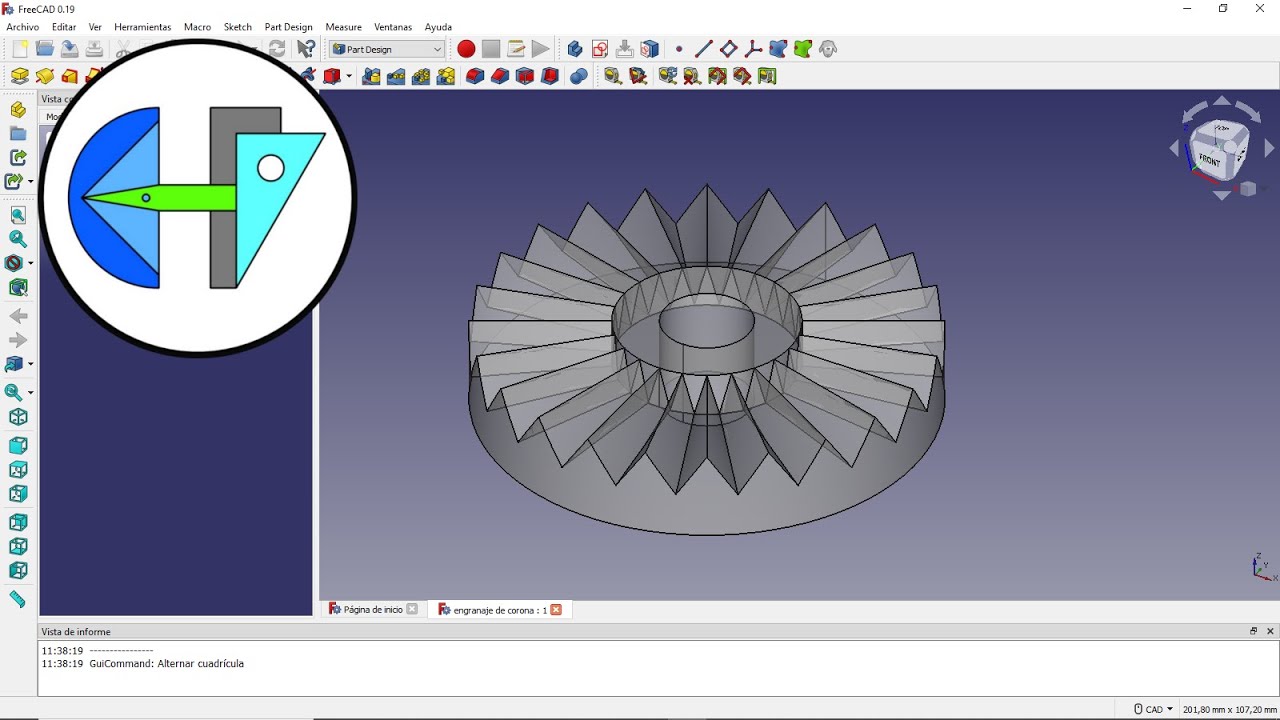The width and height of the screenshot is (1280, 720).
Task: Switch to engranaje de corona tab
Action: click(x=500, y=609)
